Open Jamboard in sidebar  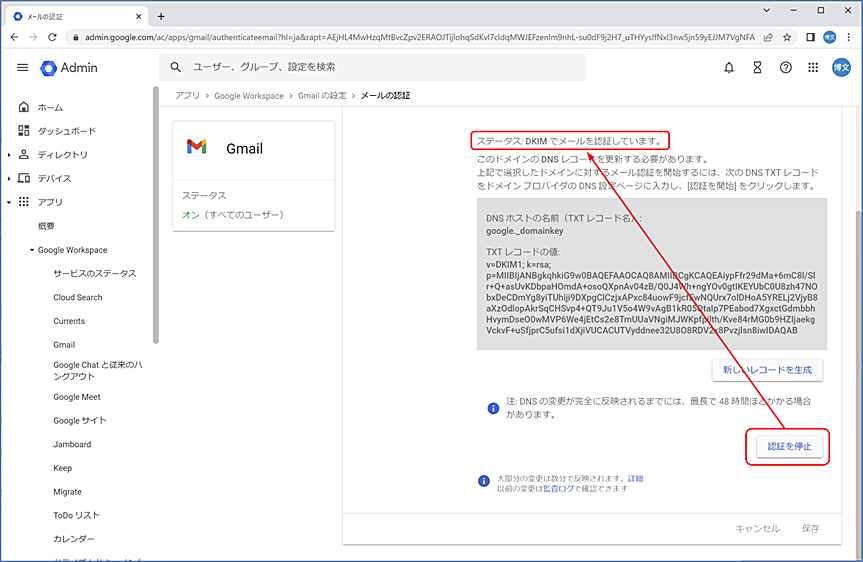coord(72,444)
